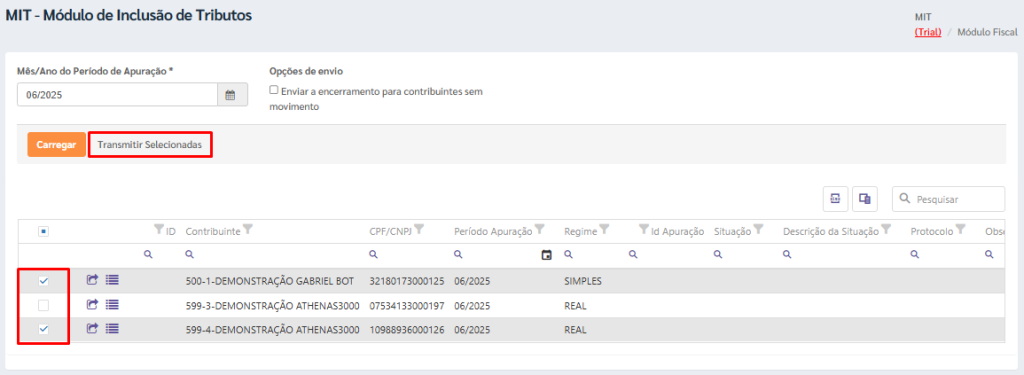This screenshot has height=375, width=1024.
Task: Click Transmitir Selecionadas button
Action: coord(150,145)
